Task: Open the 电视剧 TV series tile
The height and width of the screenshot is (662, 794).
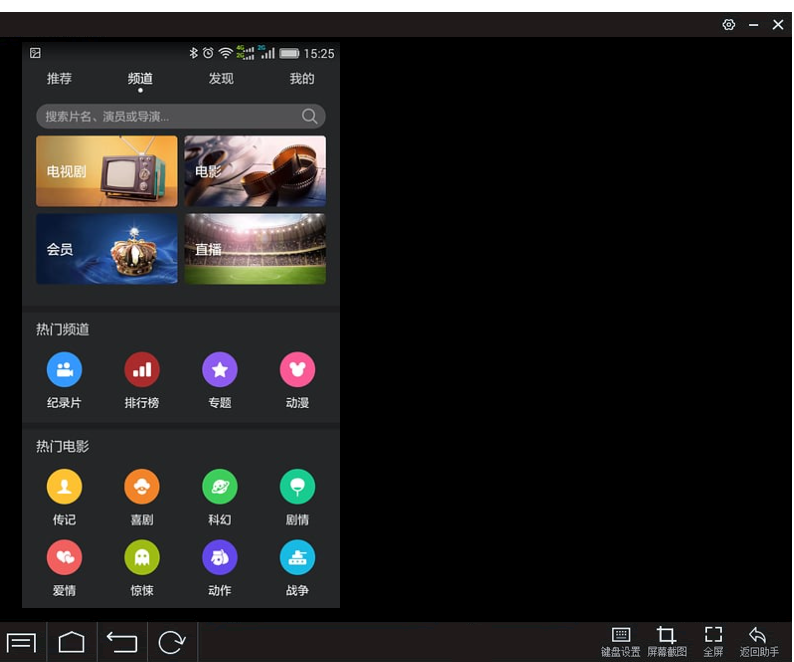Action: click(107, 171)
